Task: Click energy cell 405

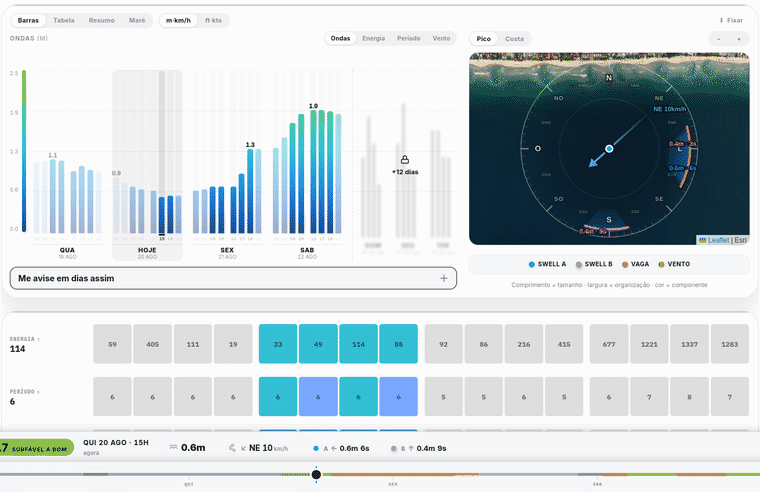Action: point(153,344)
